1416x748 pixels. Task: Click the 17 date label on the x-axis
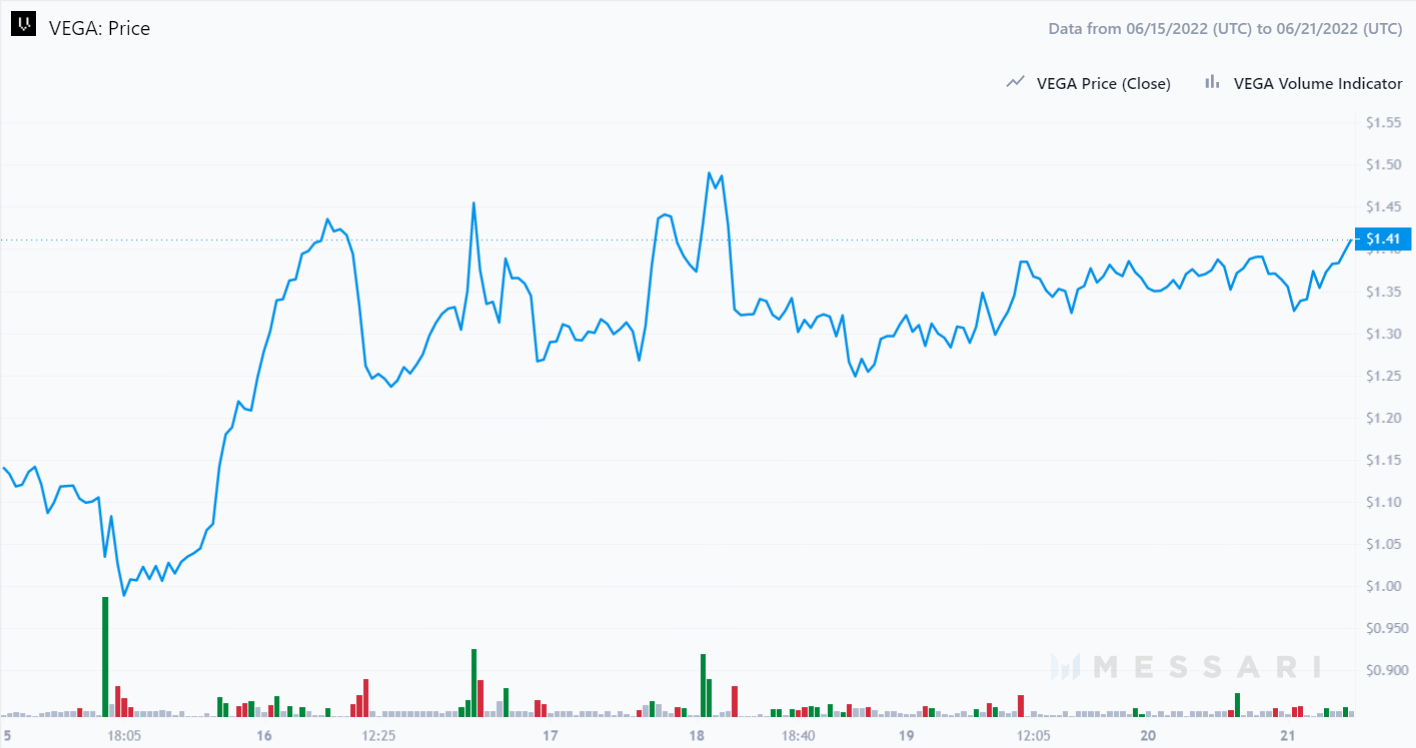549,735
